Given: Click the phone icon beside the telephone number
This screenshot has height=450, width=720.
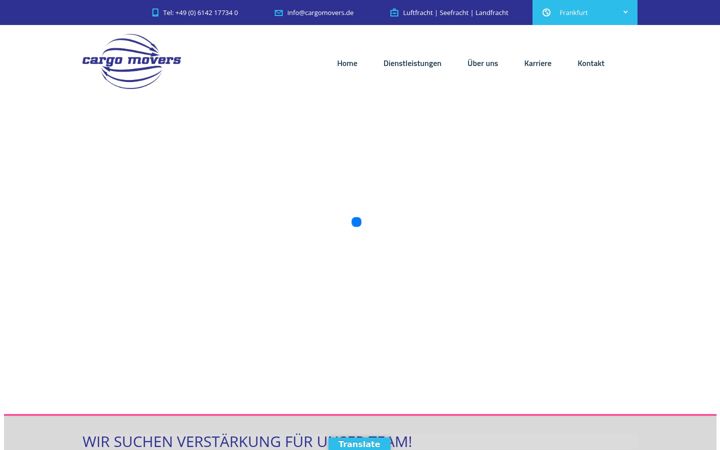Looking at the screenshot, I should [x=155, y=12].
